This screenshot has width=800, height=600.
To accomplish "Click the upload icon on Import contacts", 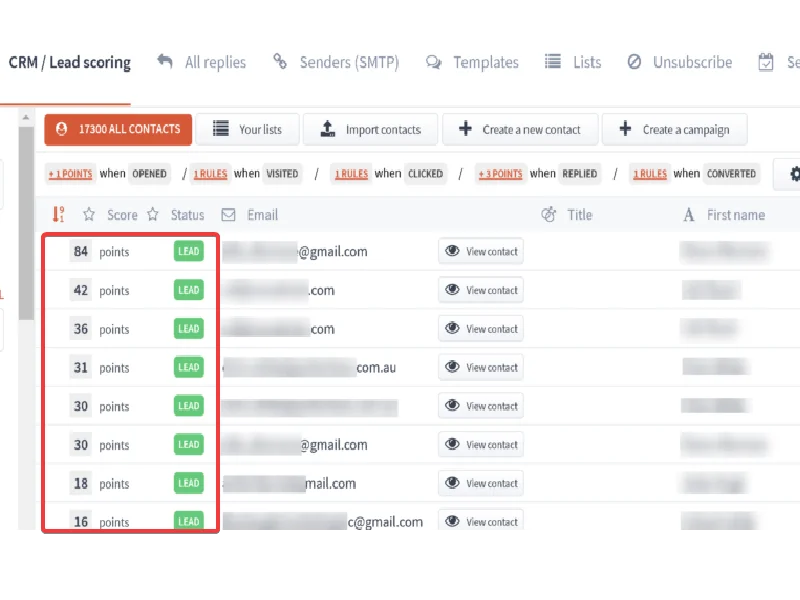I will (328, 129).
